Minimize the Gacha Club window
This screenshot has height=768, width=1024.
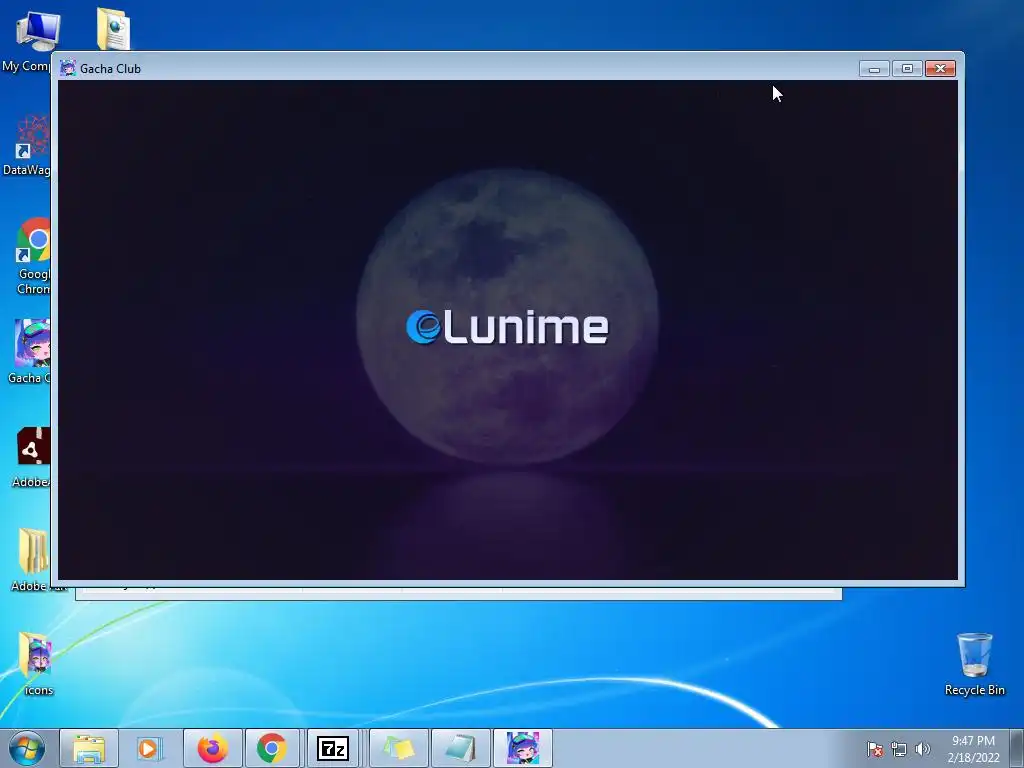[874, 69]
